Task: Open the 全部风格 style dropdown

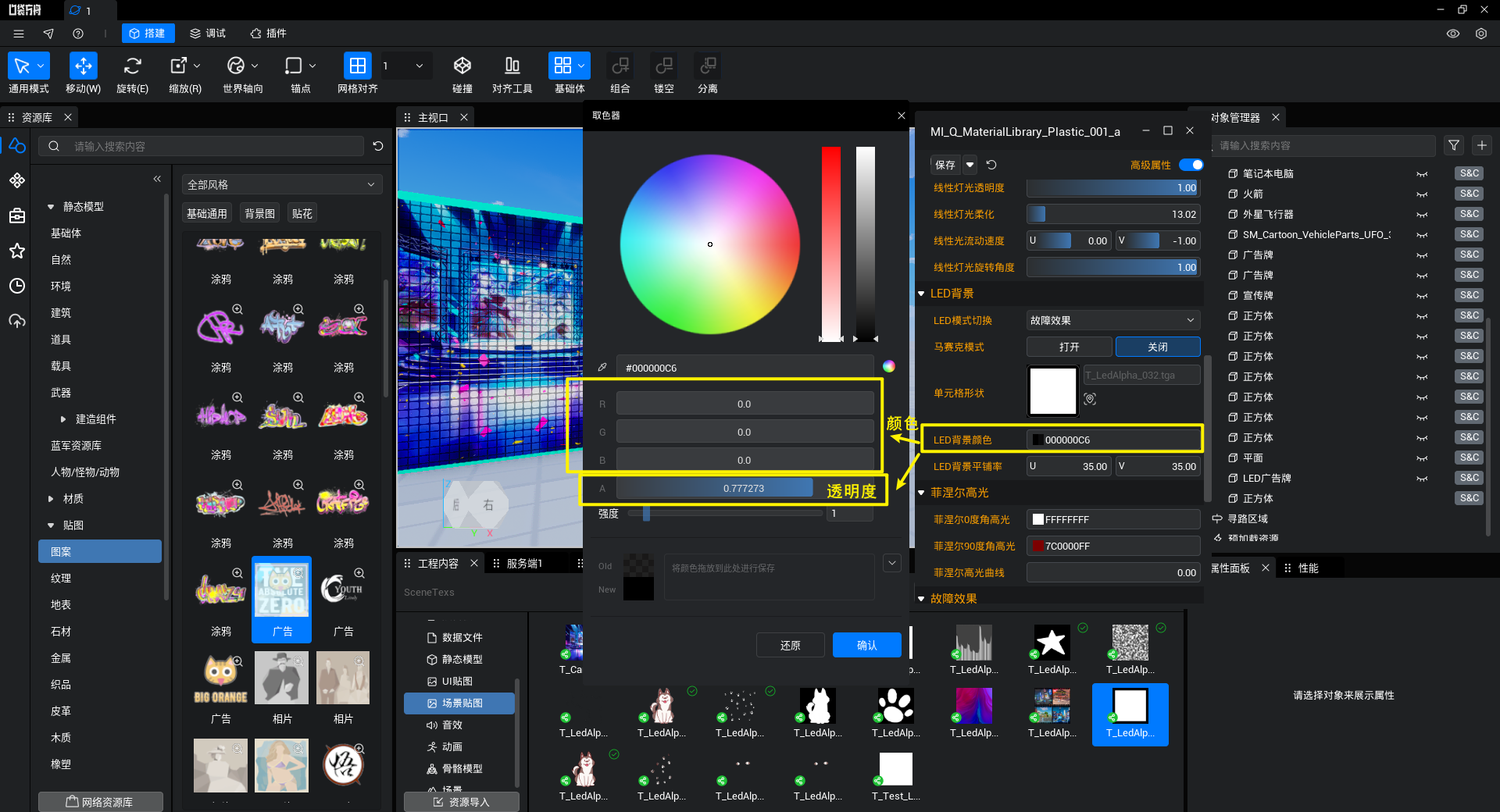Action: pyautogui.click(x=281, y=184)
